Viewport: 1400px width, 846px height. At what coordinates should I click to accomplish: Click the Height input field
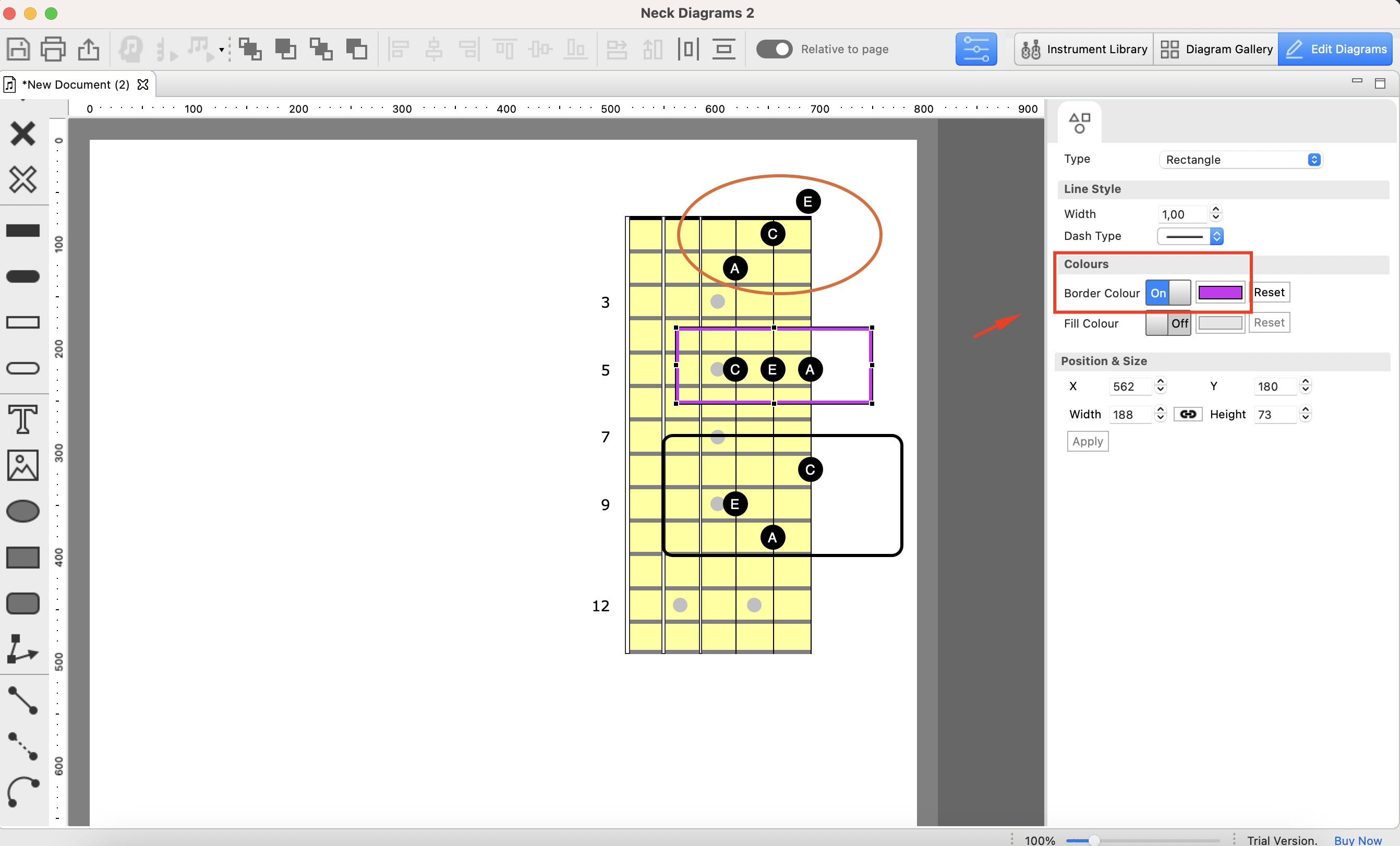(x=1275, y=414)
